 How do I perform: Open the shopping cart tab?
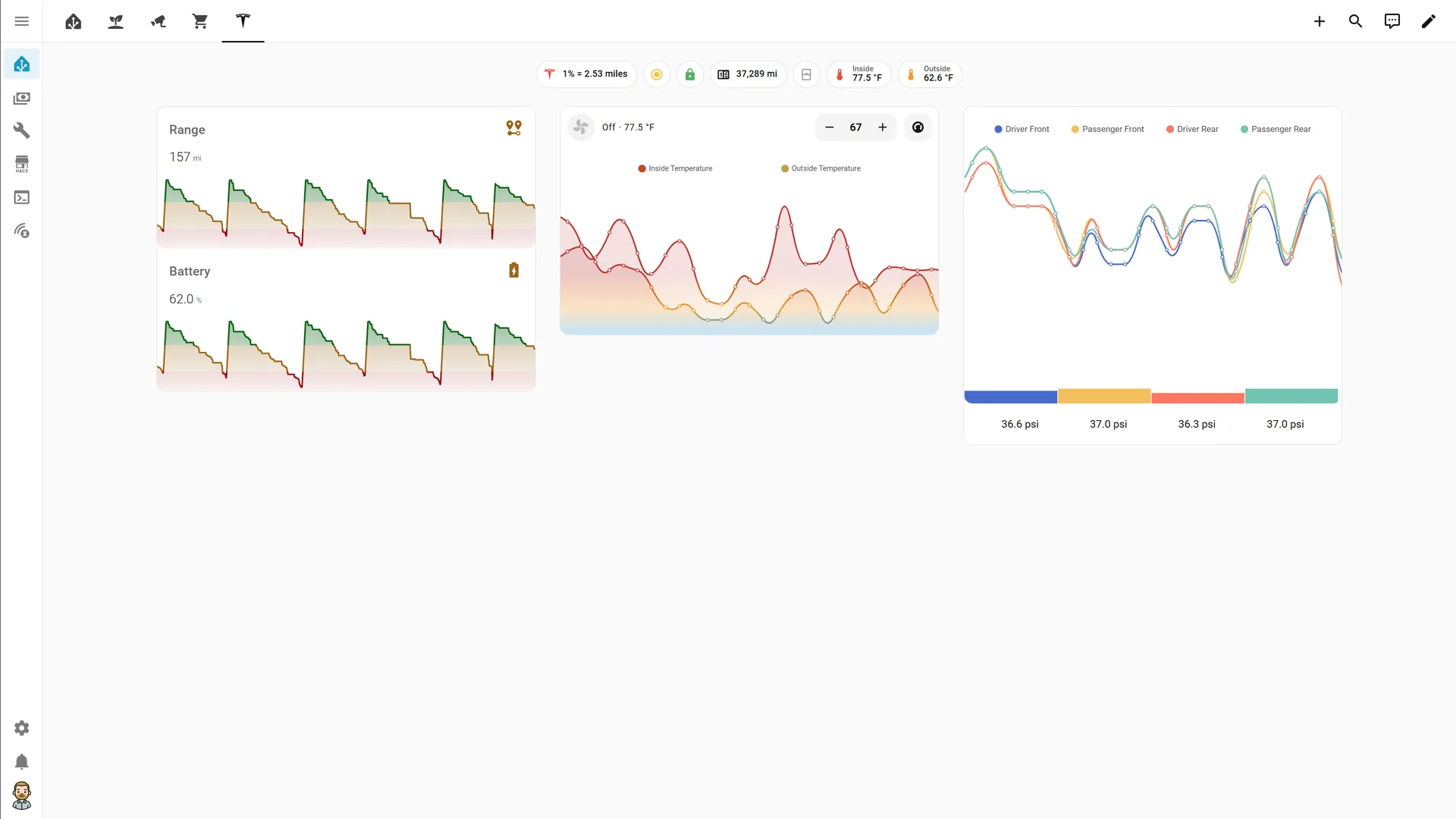(x=200, y=21)
